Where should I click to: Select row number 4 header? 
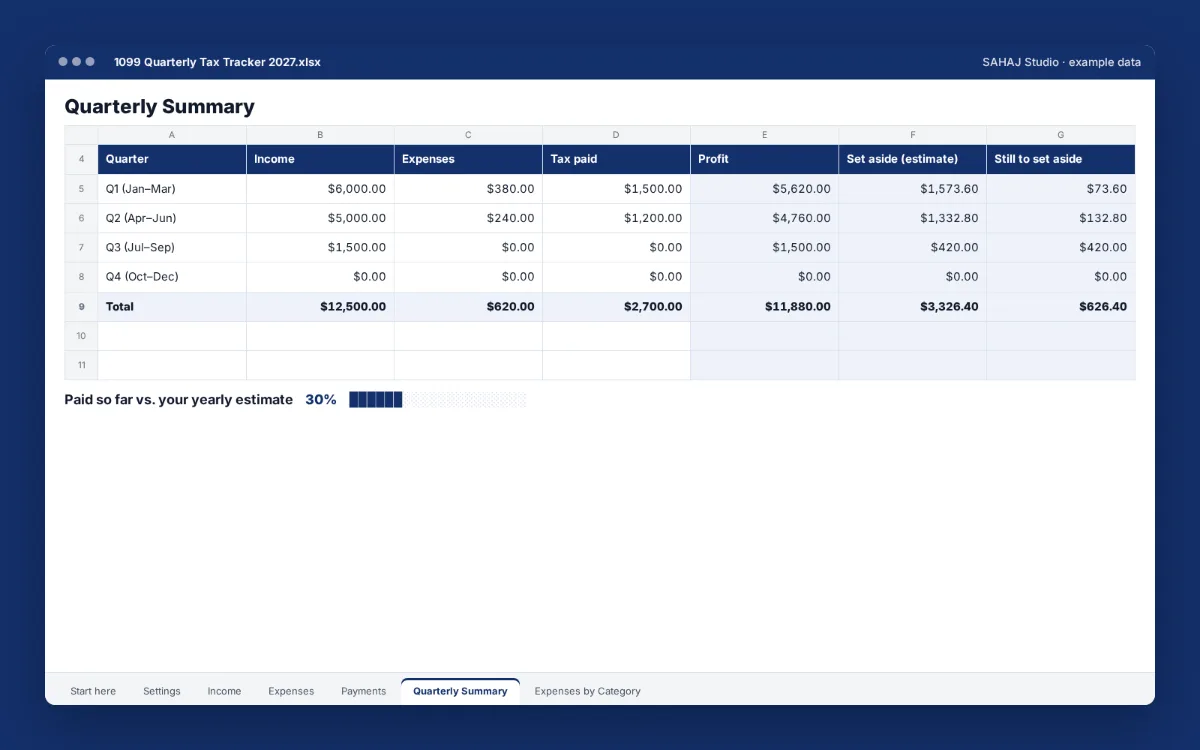(x=81, y=159)
